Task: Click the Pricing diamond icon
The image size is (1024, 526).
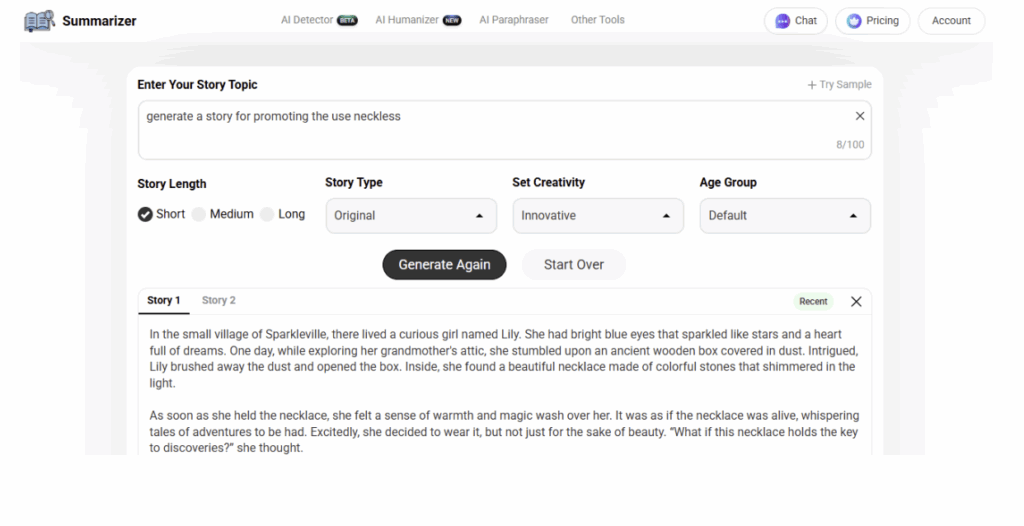Action: (854, 21)
